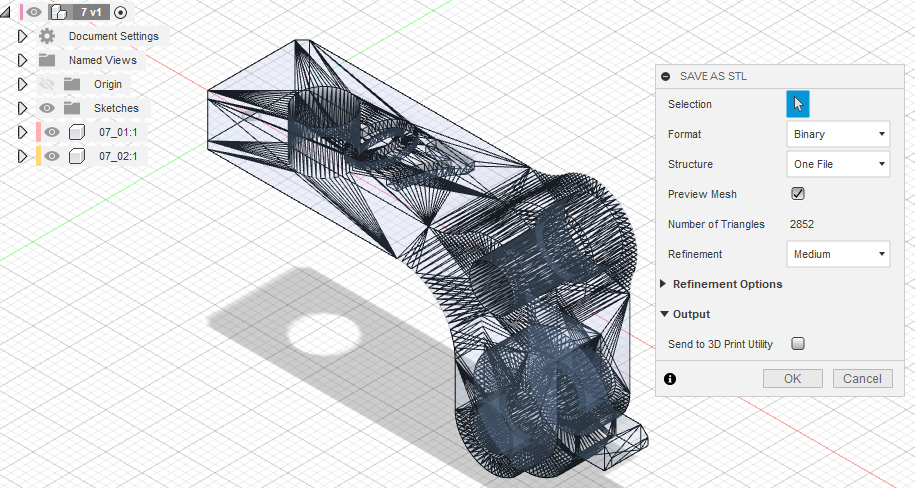
Task: Open the Structure dropdown set to One File
Action: [839, 164]
